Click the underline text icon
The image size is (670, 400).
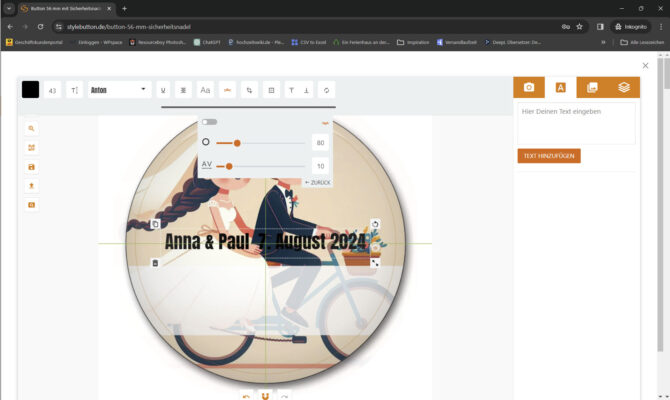pyautogui.click(x=163, y=90)
